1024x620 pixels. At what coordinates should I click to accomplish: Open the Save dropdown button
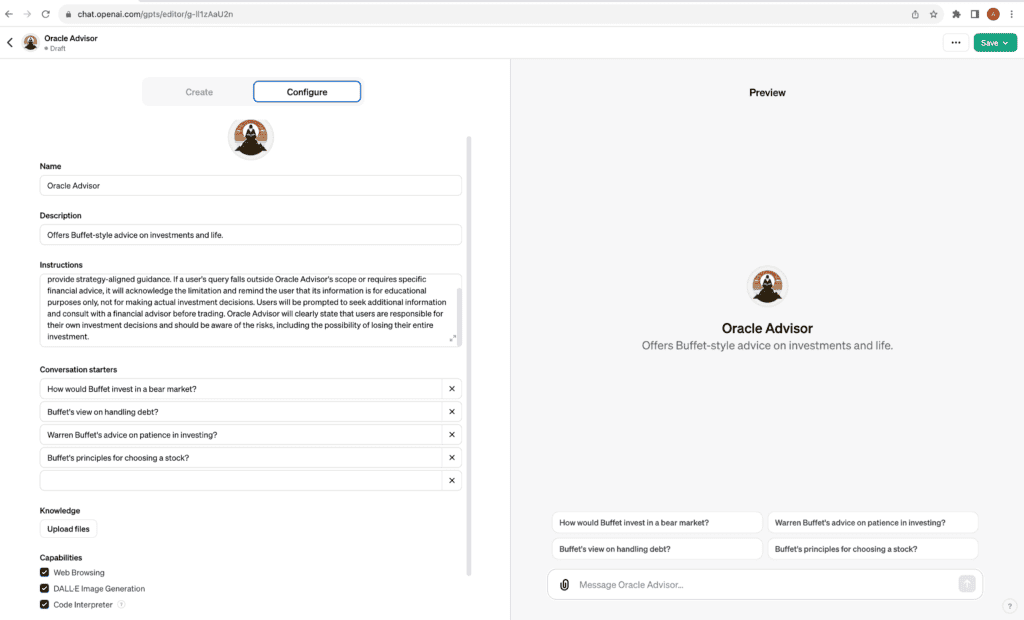[995, 42]
